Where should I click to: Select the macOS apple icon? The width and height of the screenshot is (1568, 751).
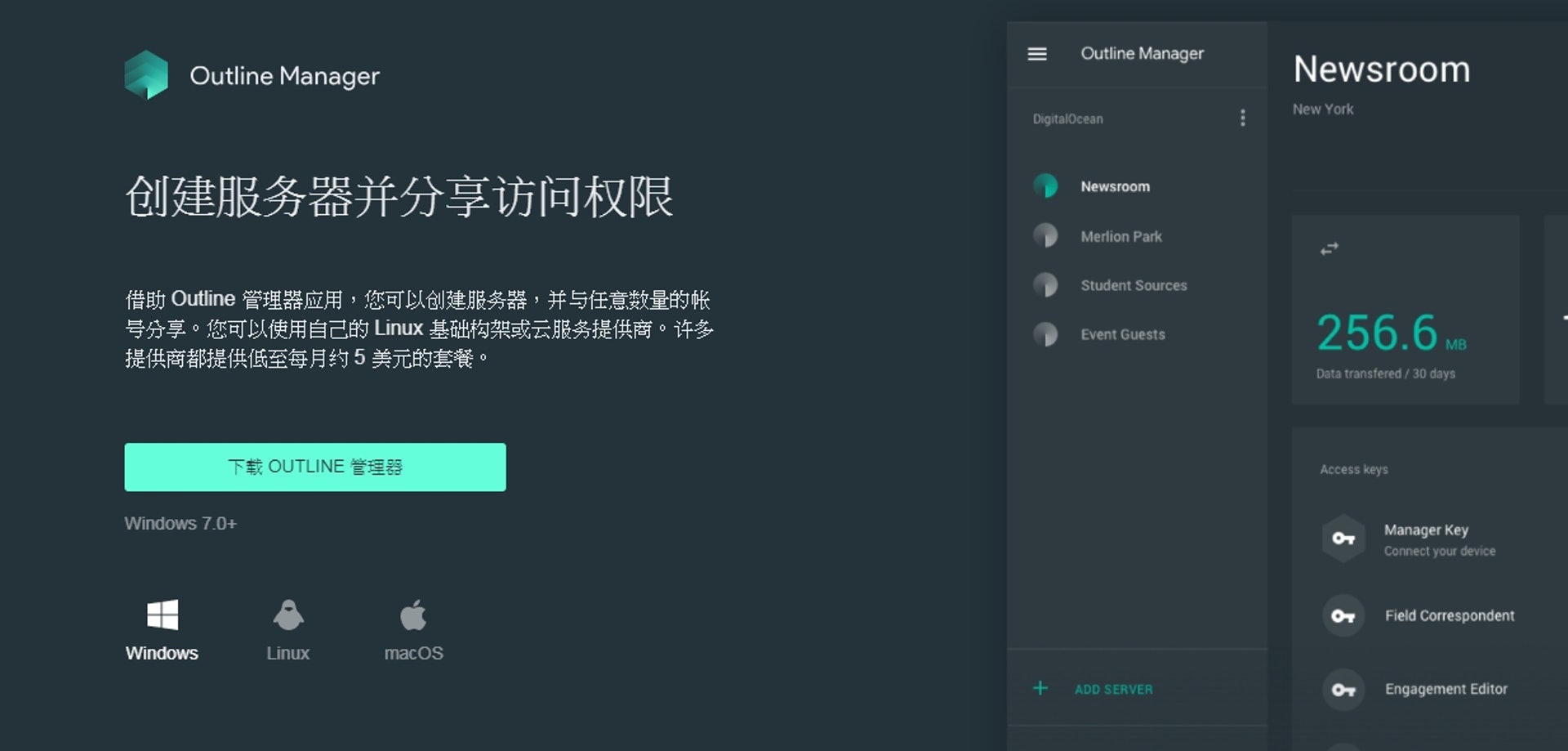413,615
